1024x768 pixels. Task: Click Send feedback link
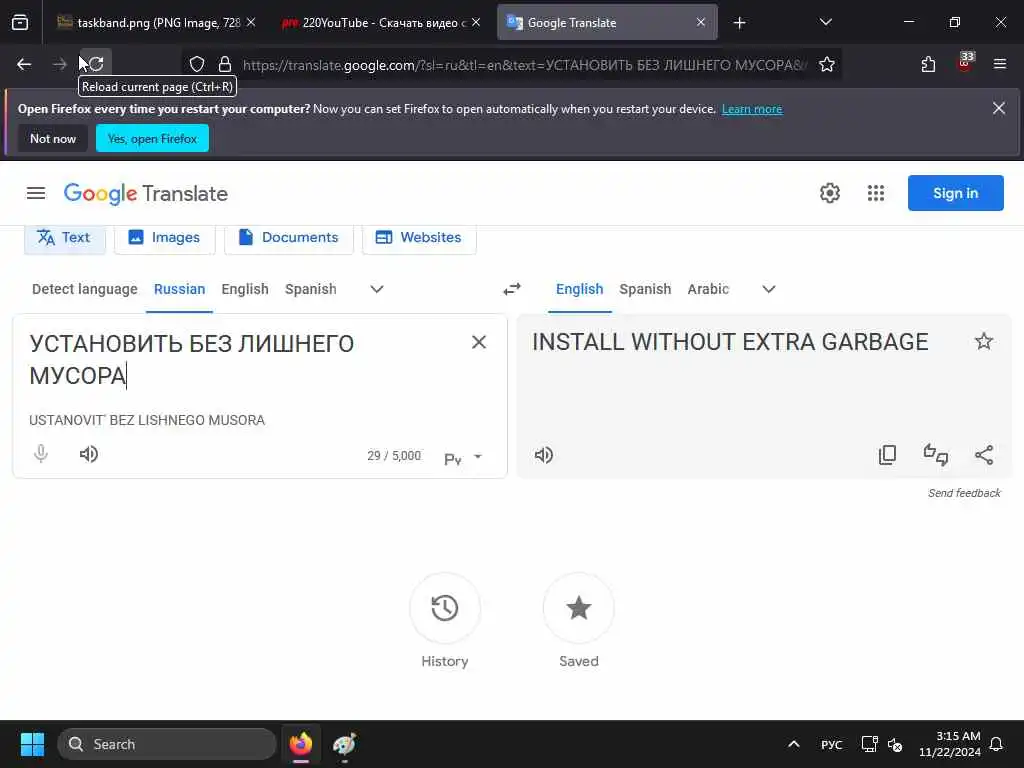point(964,493)
